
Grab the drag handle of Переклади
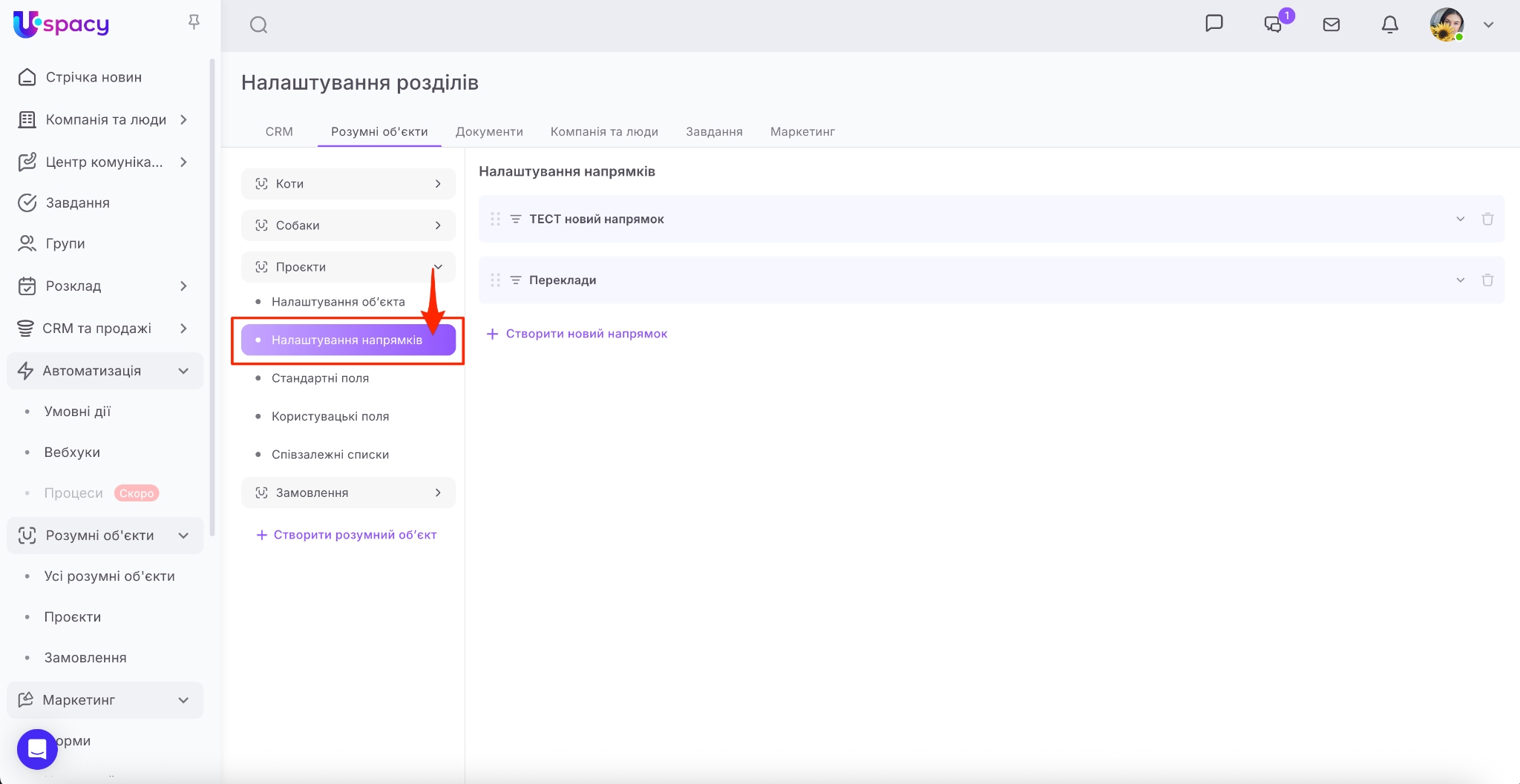coord(495,280)
